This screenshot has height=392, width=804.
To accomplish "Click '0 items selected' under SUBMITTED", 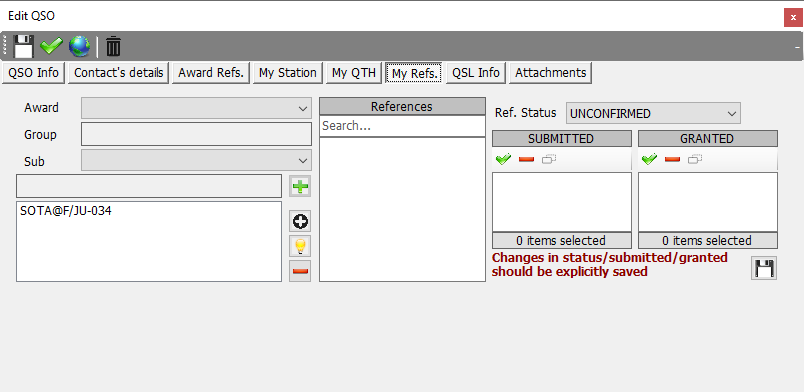I will pyautogui.click(x=561, y=241).
